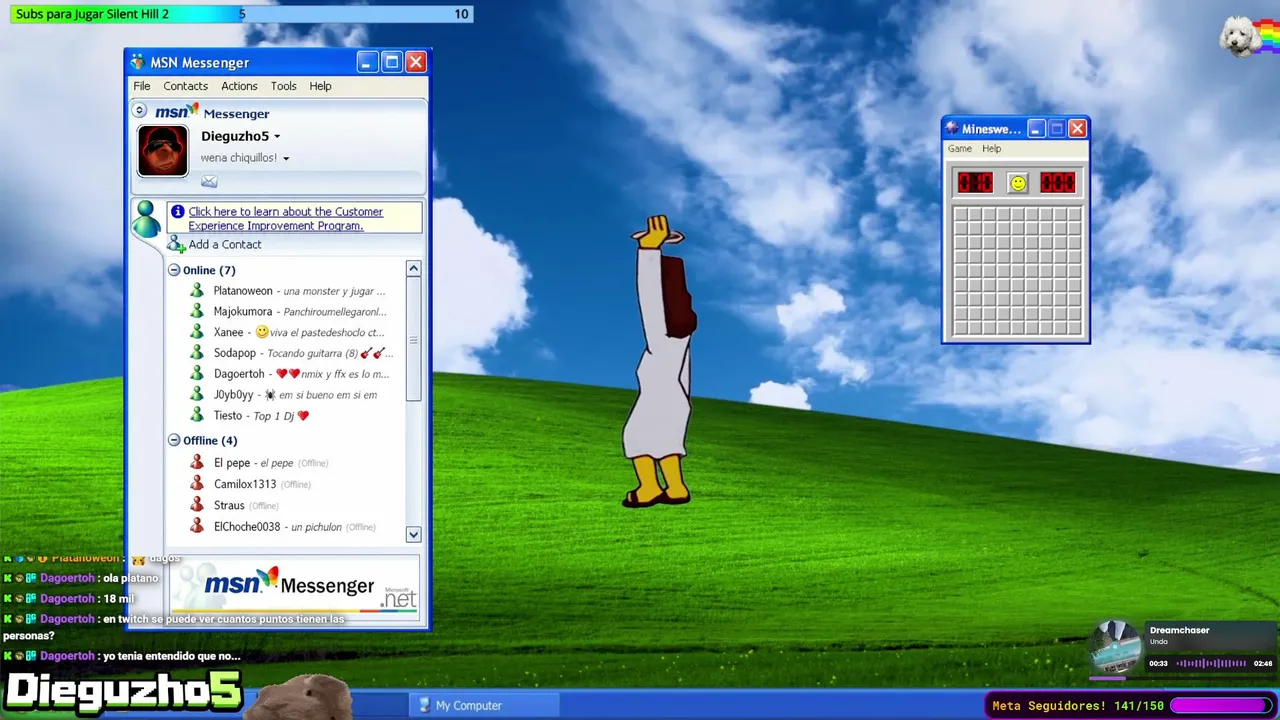Collapse the Offline (4) contact group
This screenshot has height=720, width=1280.
tap(174, 440)
